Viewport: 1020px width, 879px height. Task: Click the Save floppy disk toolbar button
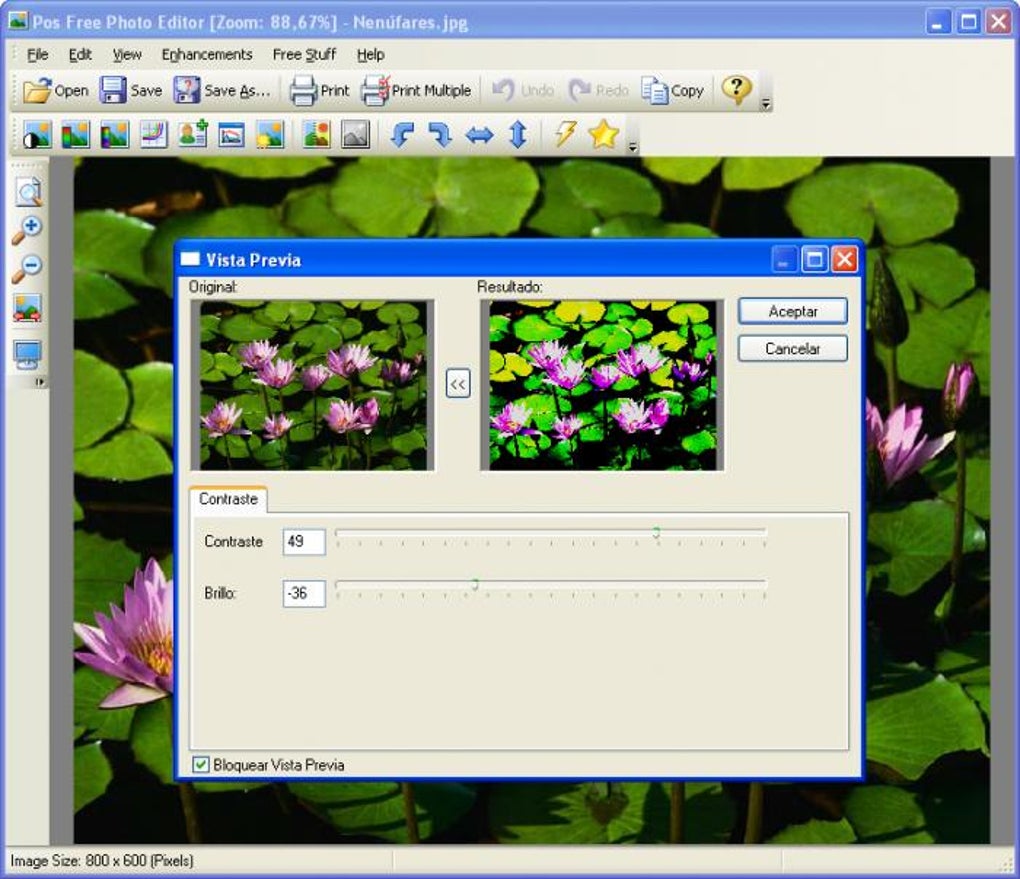pyautogui.click(x=131, y=90)
